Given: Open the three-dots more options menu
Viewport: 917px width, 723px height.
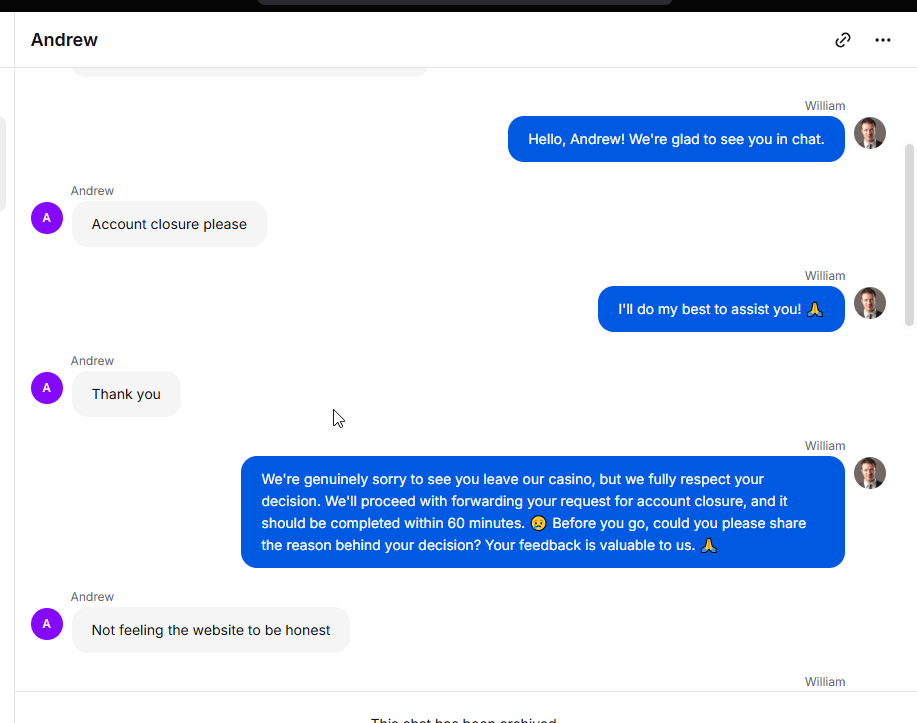Looking at the screenshot, I should click(x=882, y=40).
